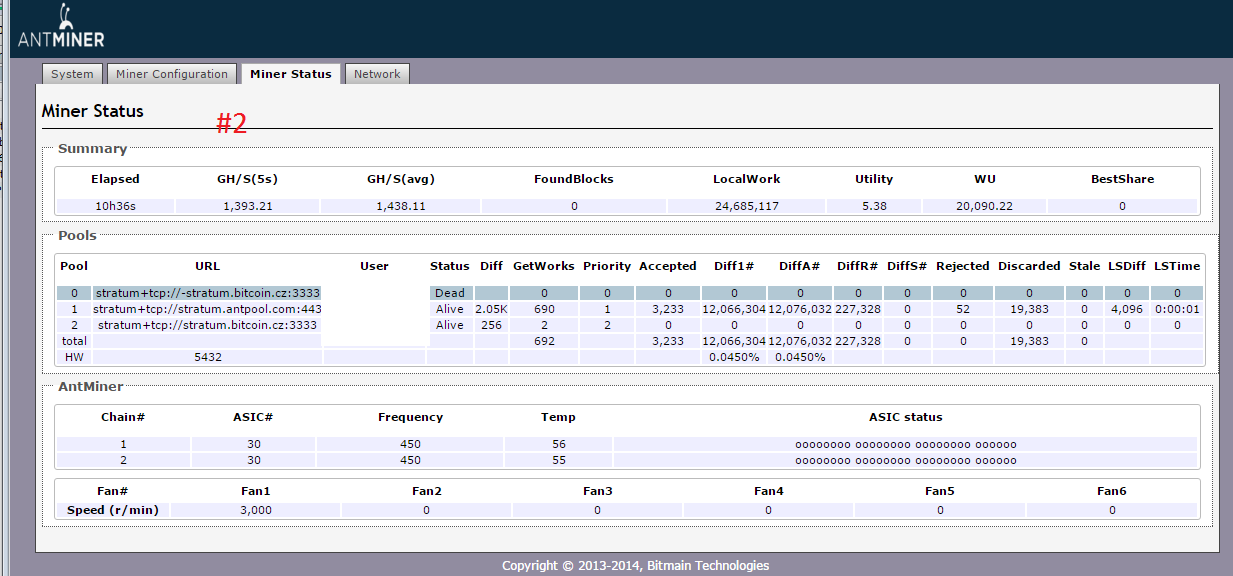Click chain 2 temperature 55
Viewport: 1233px width, 576px height.
pos(558,460)
